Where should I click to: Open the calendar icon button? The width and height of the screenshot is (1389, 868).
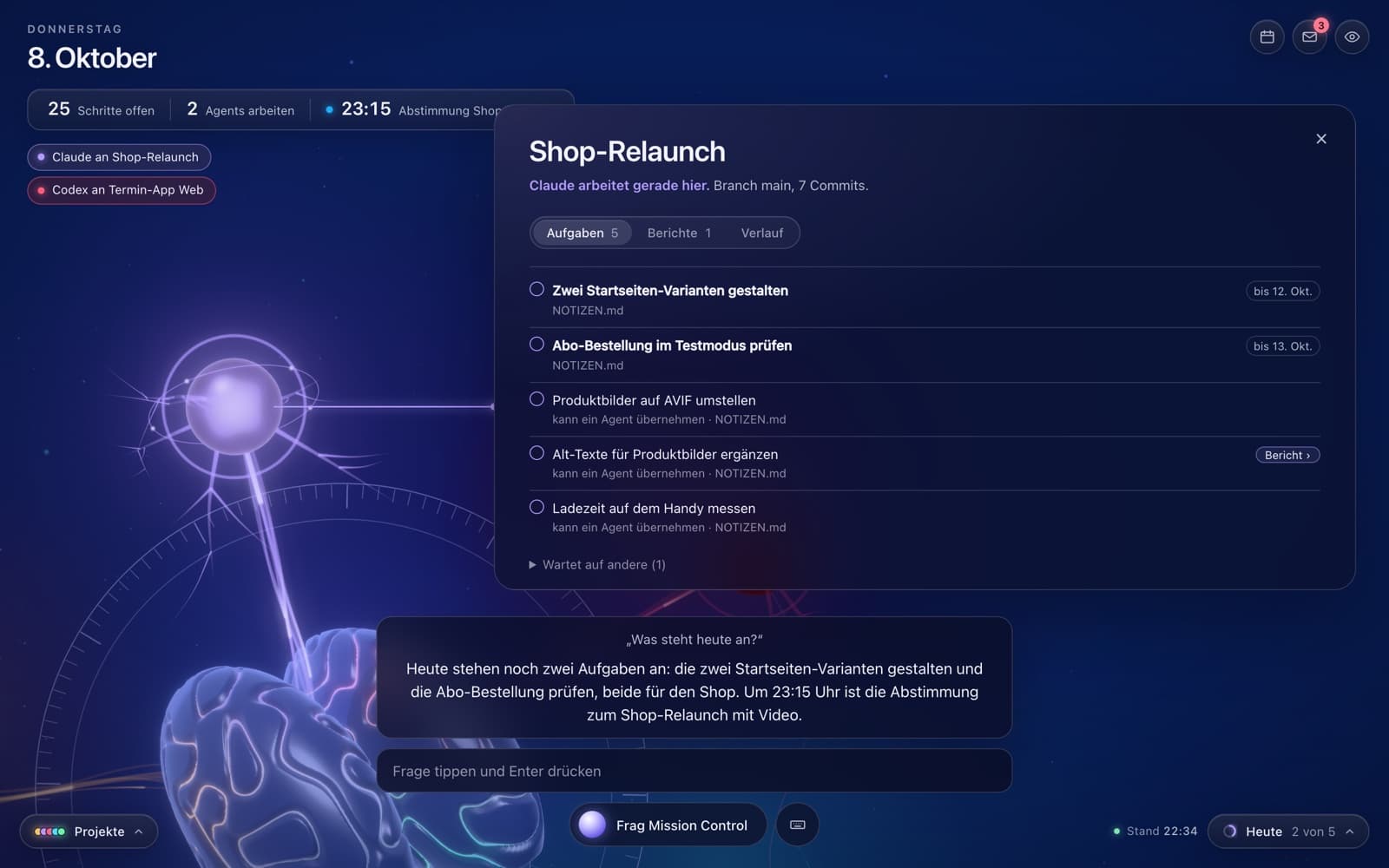point(1267,37)
